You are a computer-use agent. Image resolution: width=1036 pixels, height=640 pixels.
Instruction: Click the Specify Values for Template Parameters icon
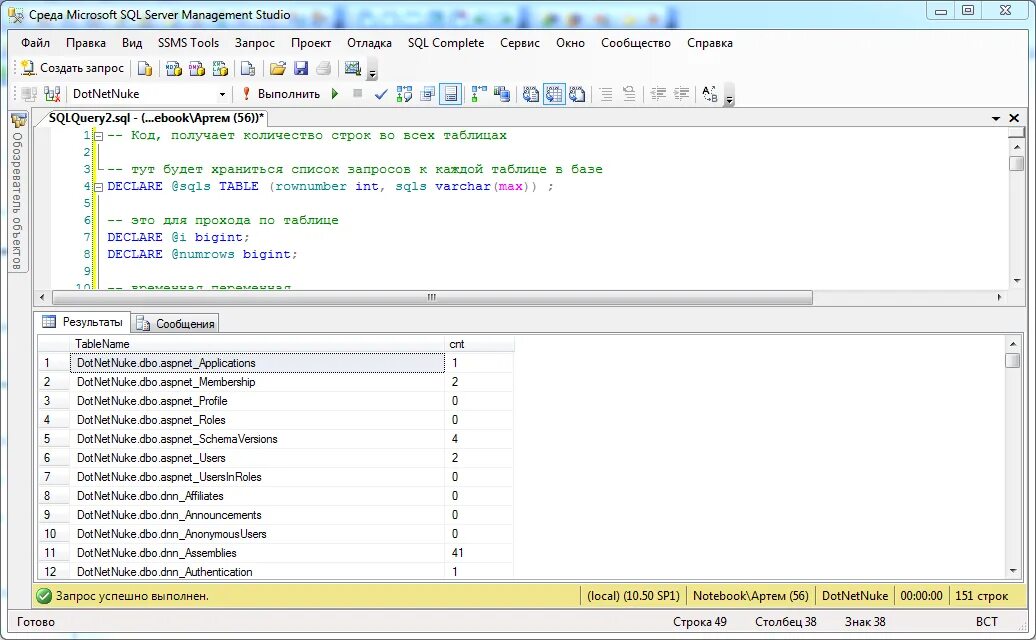click(x=710, y=94)
